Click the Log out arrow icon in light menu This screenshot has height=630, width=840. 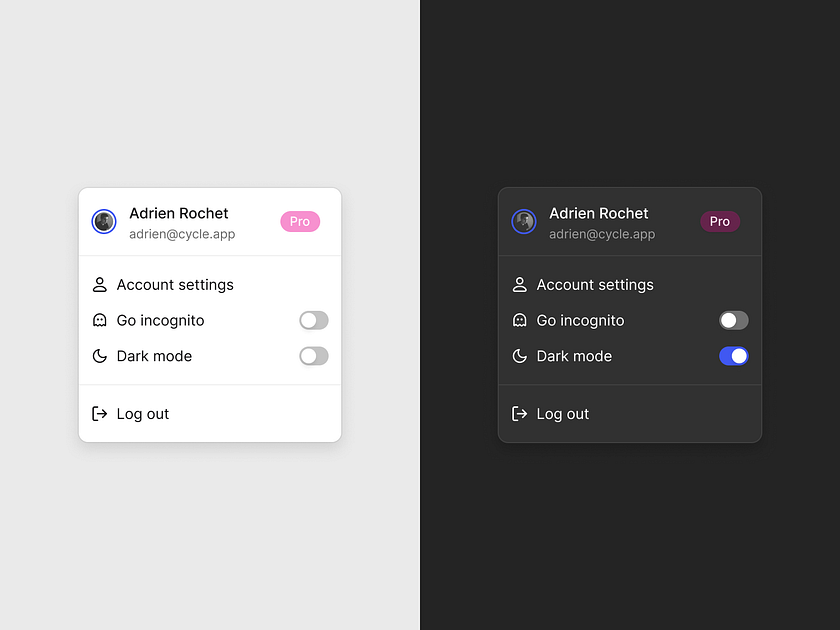pyautogui.click(x=100, y=413)
